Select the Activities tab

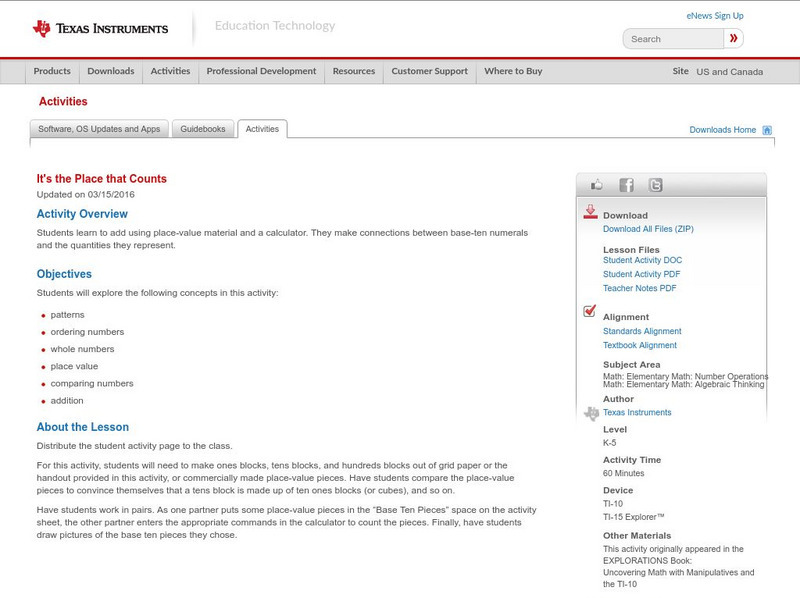(x=262, y=129)
